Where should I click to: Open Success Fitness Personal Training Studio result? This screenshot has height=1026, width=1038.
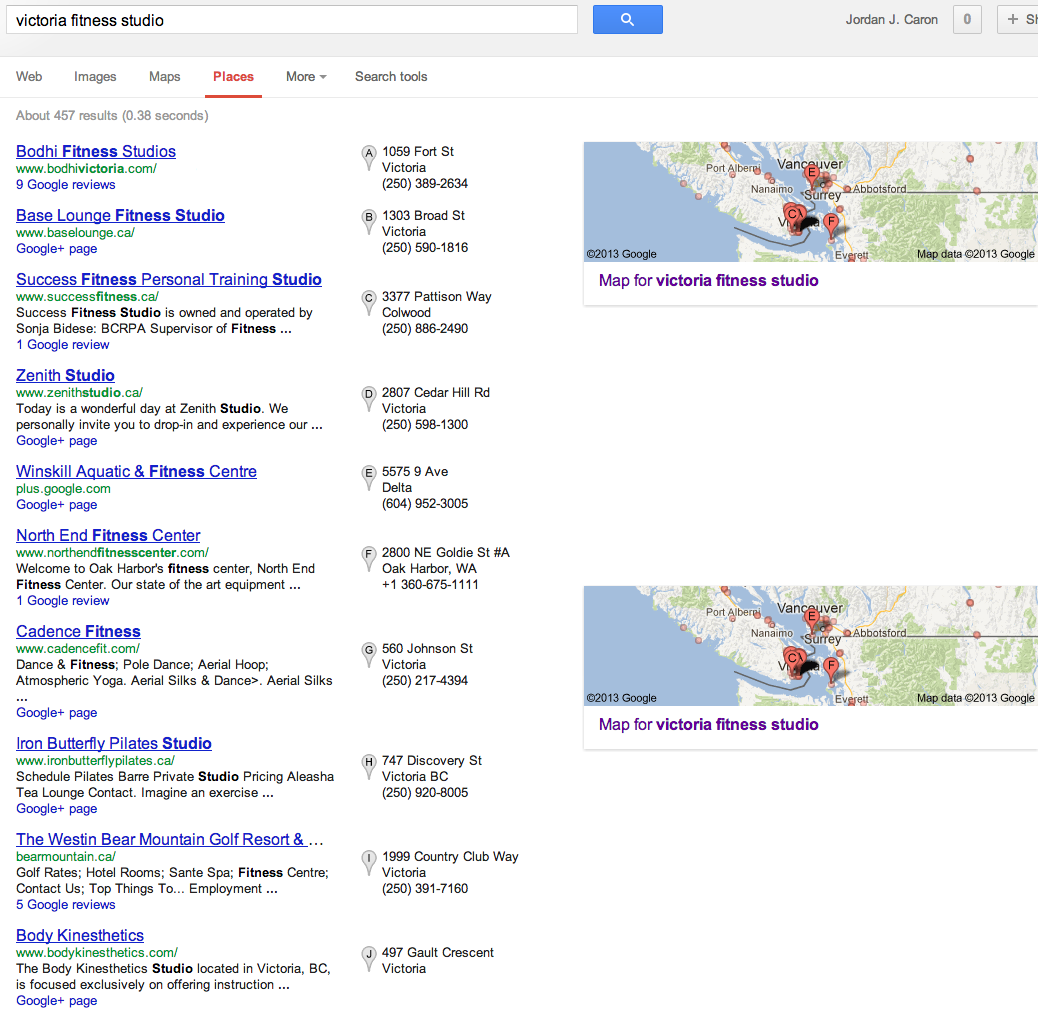[x=169, y=279]
